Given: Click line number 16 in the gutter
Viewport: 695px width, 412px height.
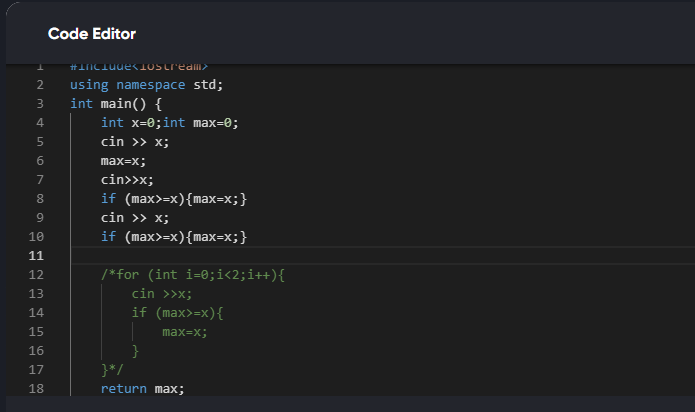Looking at the screenshot, I should click(36, 351).
